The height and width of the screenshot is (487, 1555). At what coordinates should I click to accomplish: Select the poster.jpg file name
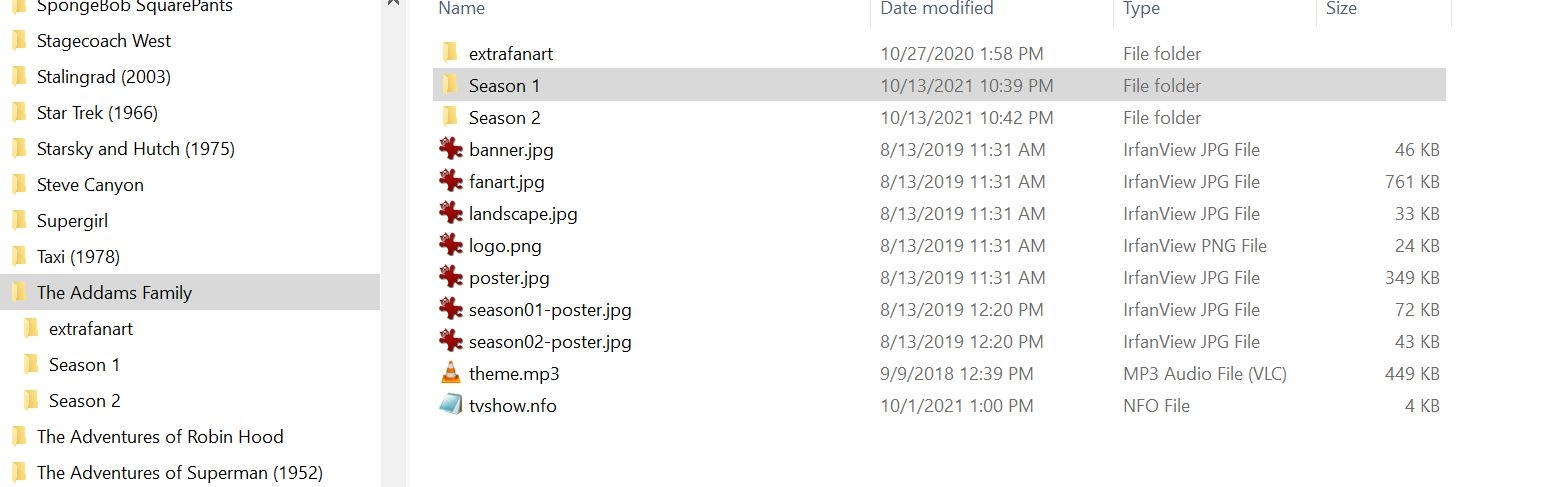point(509,277)
